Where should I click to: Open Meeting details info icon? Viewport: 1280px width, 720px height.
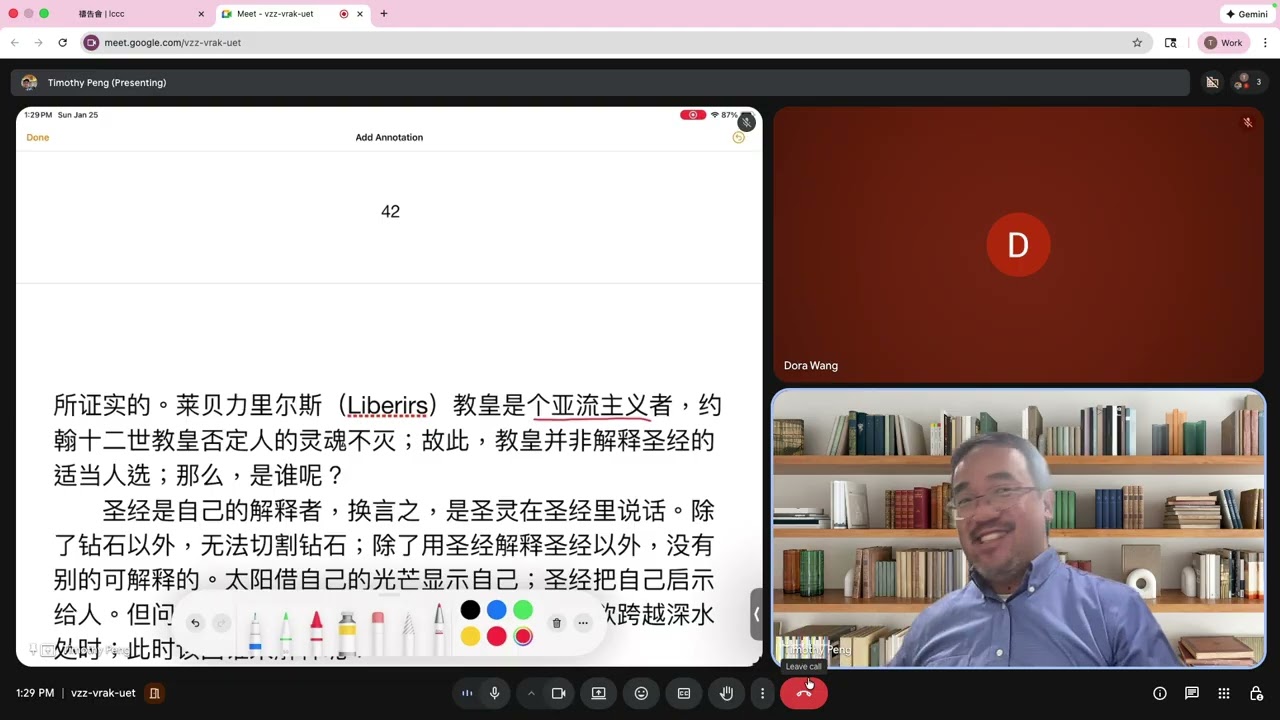coord(1160,693)
